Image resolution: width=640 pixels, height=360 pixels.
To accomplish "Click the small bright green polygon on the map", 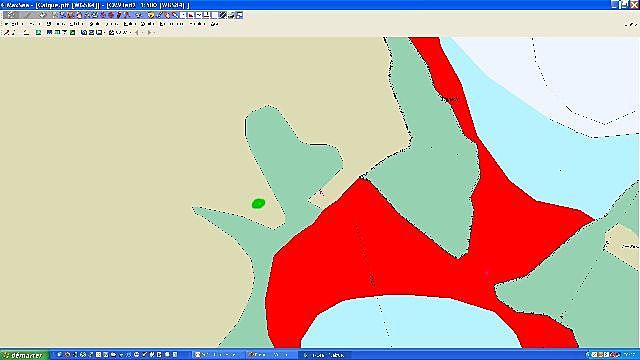I will point(258,203).
